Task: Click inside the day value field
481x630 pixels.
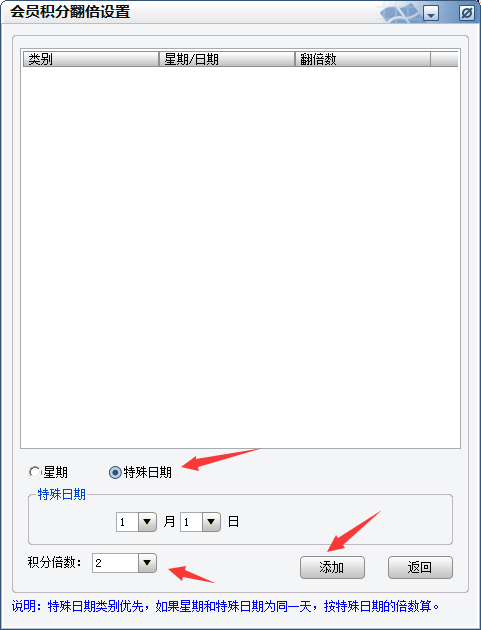Action: click(x=191, y=522)
